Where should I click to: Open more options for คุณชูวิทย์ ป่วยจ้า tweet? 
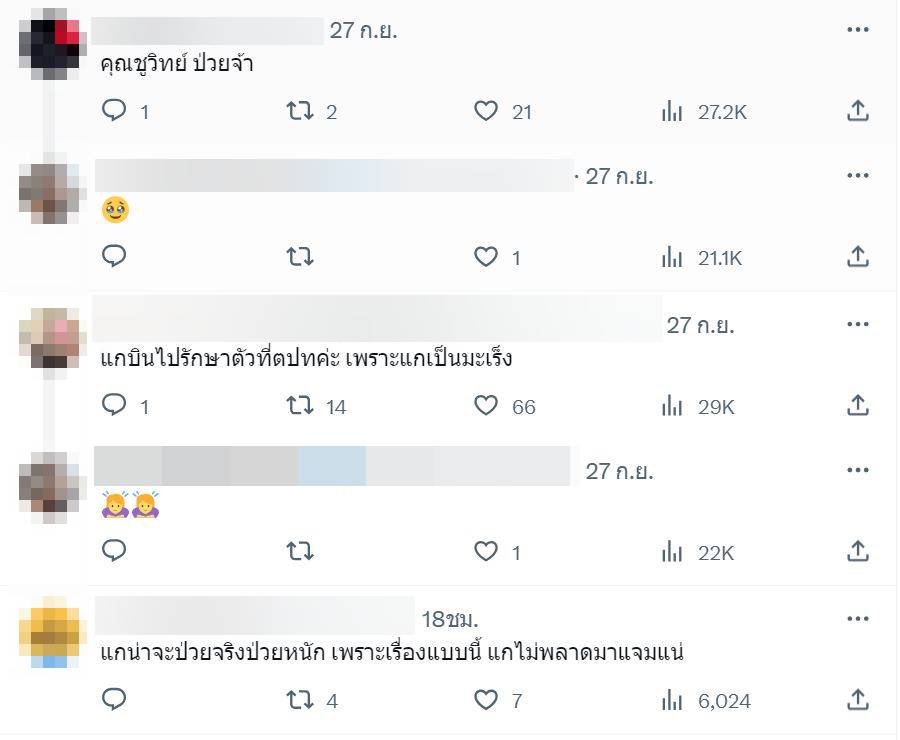pos(857,30)
